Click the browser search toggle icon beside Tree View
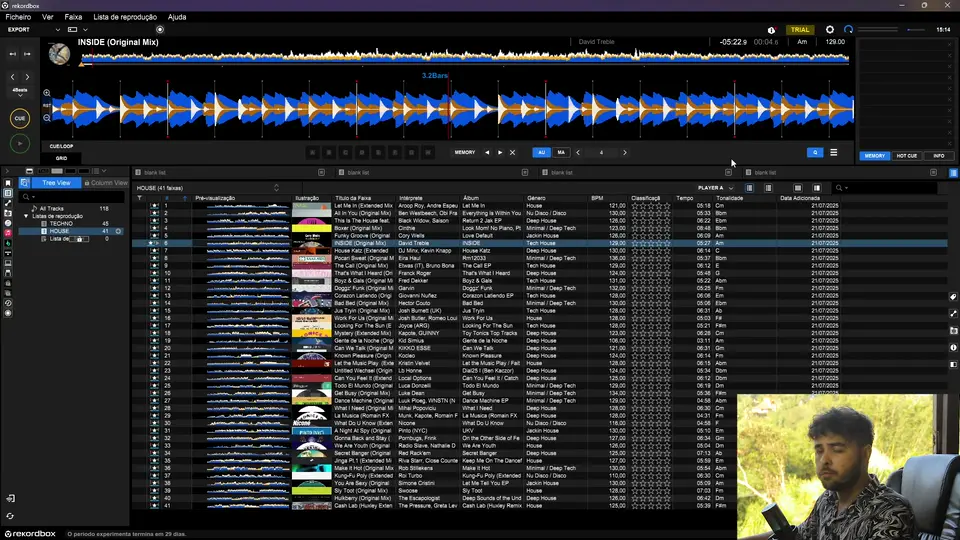 click(24, 183)
